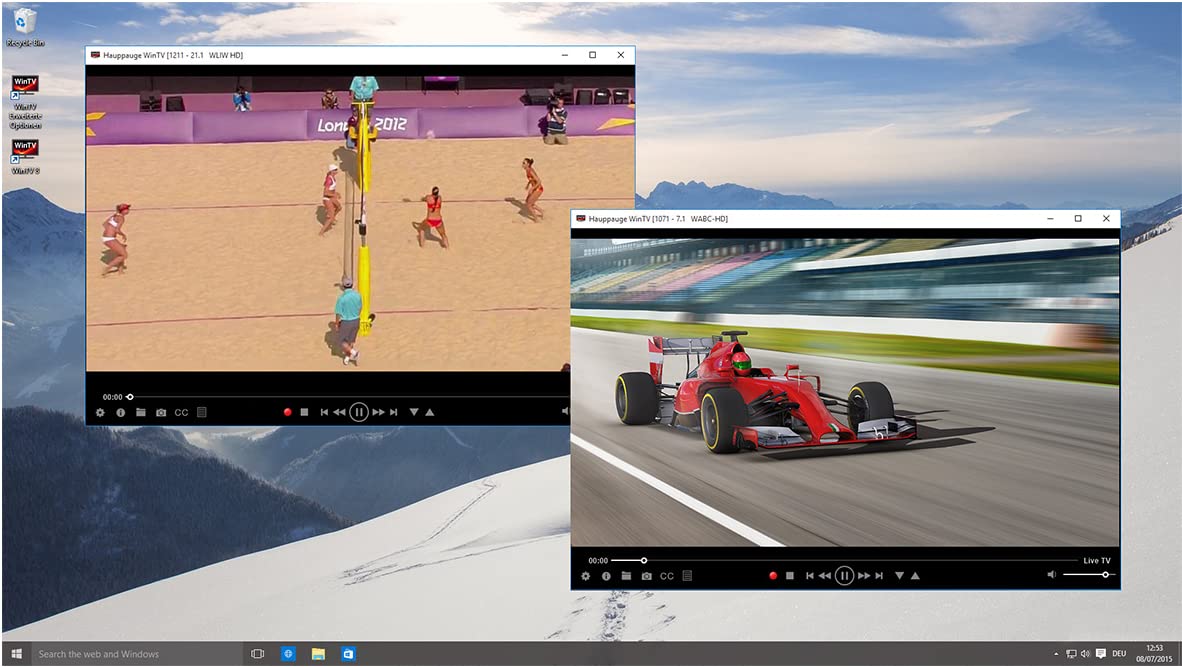Open Task View from the taskbar
1182x667 pixels.
[x=257, y=654]
